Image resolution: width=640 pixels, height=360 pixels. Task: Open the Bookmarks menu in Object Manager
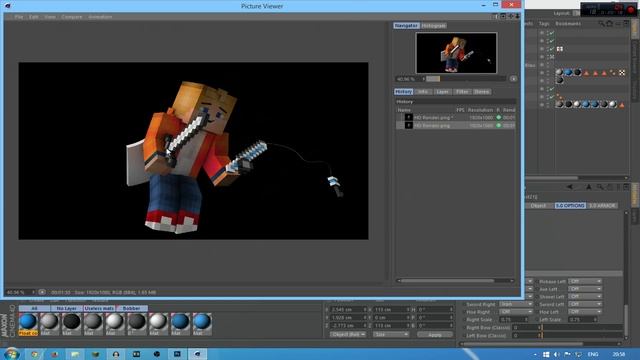[x=568, y=24]
